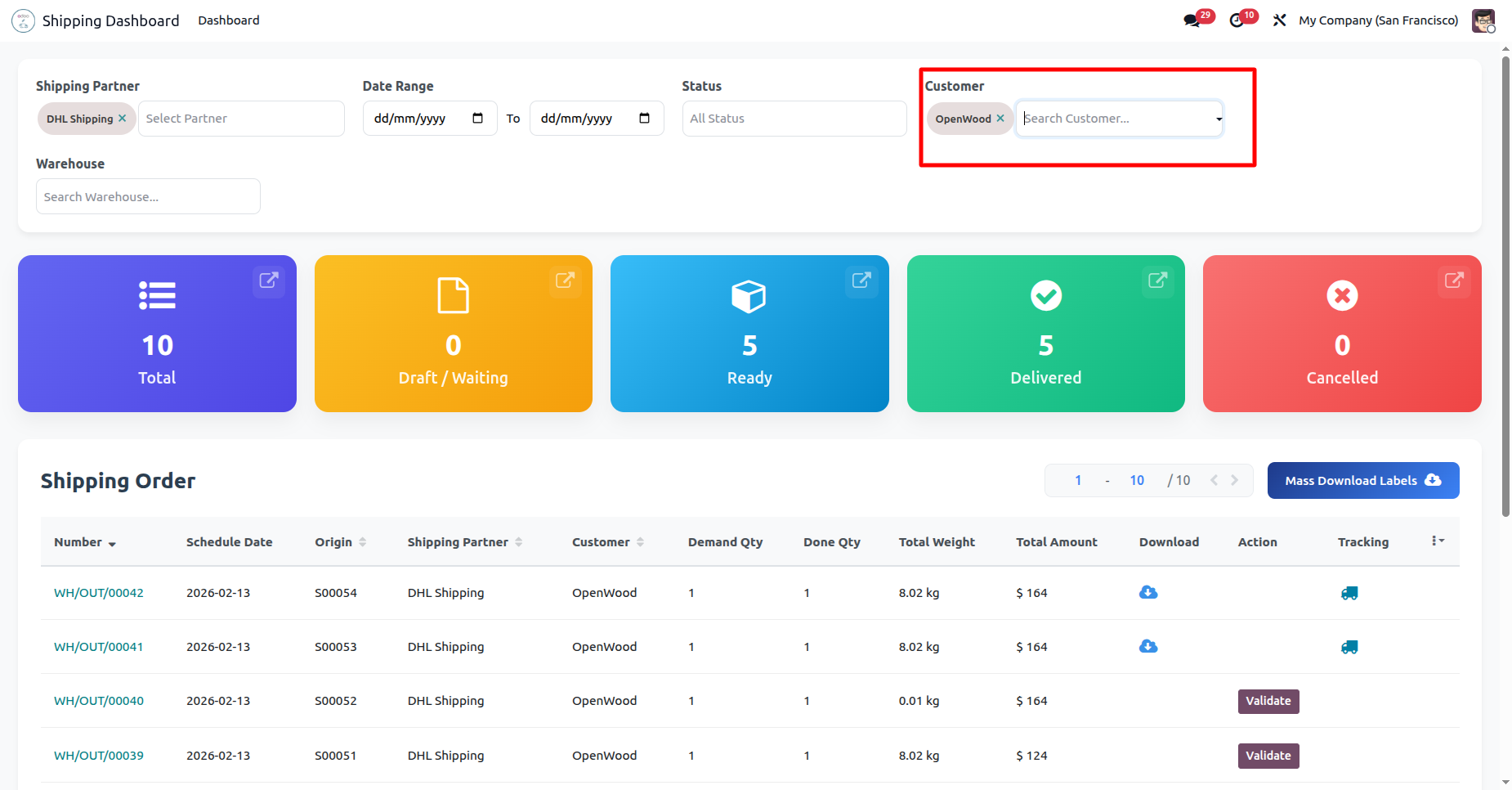Click tracking truck icon for WH/OUT/00041
Viewport: 1512px width, 790px height.
pyautogui.click(x=1349, y=647)
